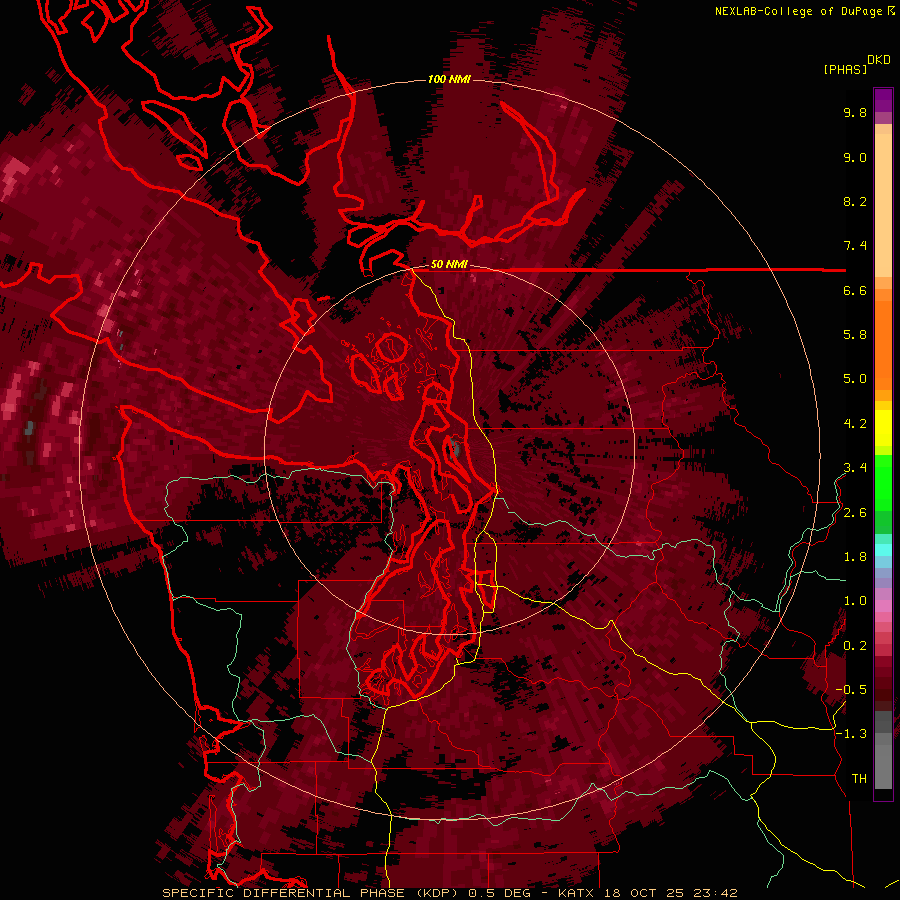Click the 0.5 DEG elevation text
The height and width of the screenshot is (900, 900).
(x=499, y=893)
